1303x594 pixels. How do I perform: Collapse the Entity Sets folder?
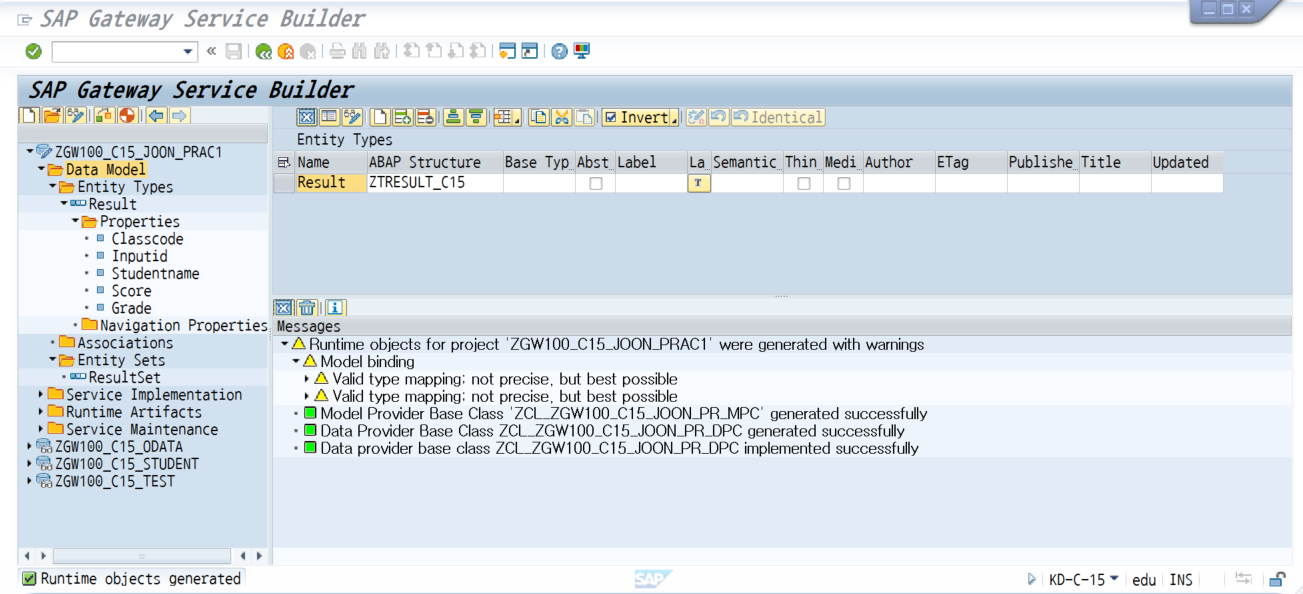(53, 360)
